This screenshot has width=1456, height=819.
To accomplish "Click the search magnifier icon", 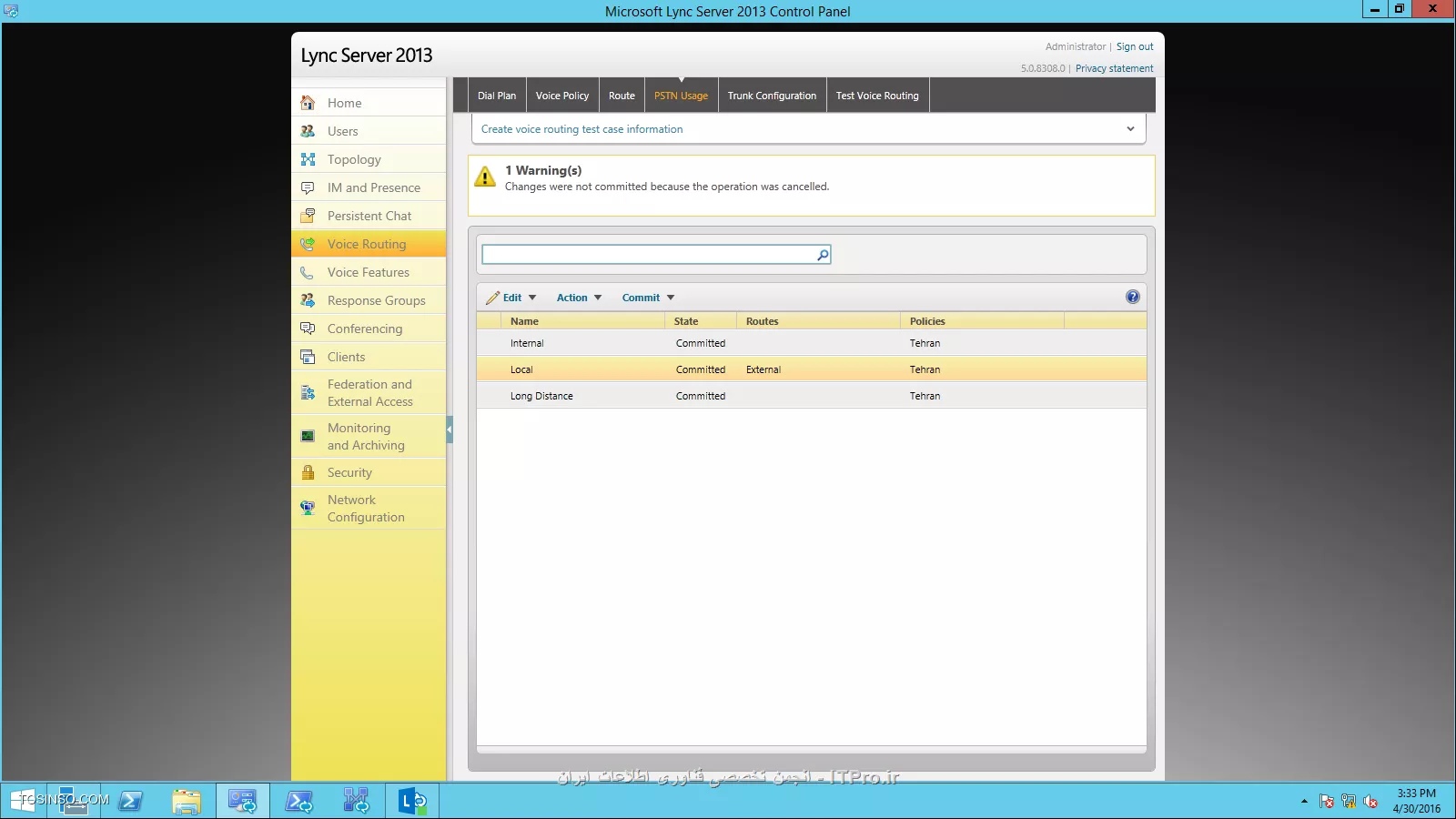I will tap(823, 255).
